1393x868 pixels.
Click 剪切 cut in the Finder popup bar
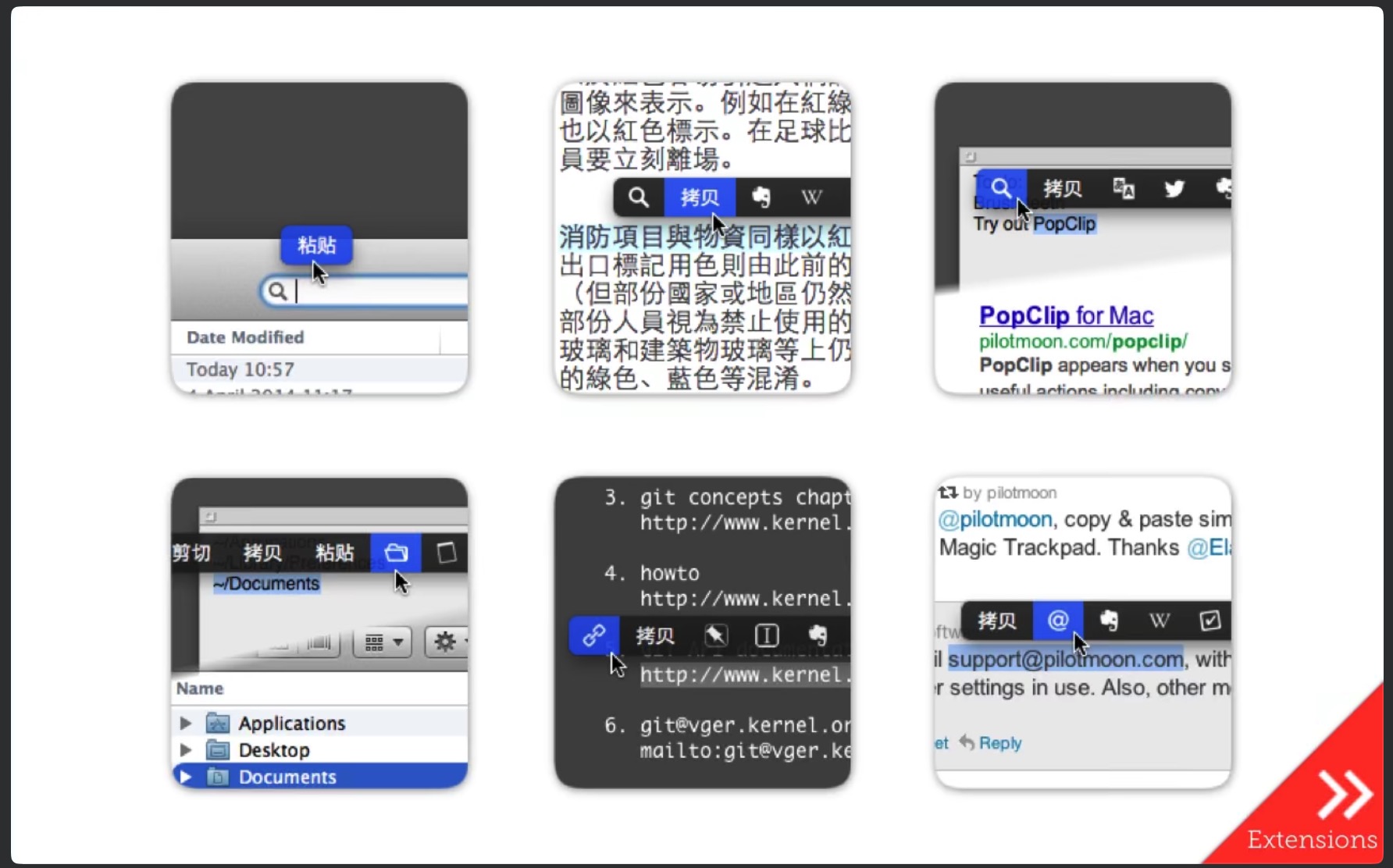coord(191,553)
